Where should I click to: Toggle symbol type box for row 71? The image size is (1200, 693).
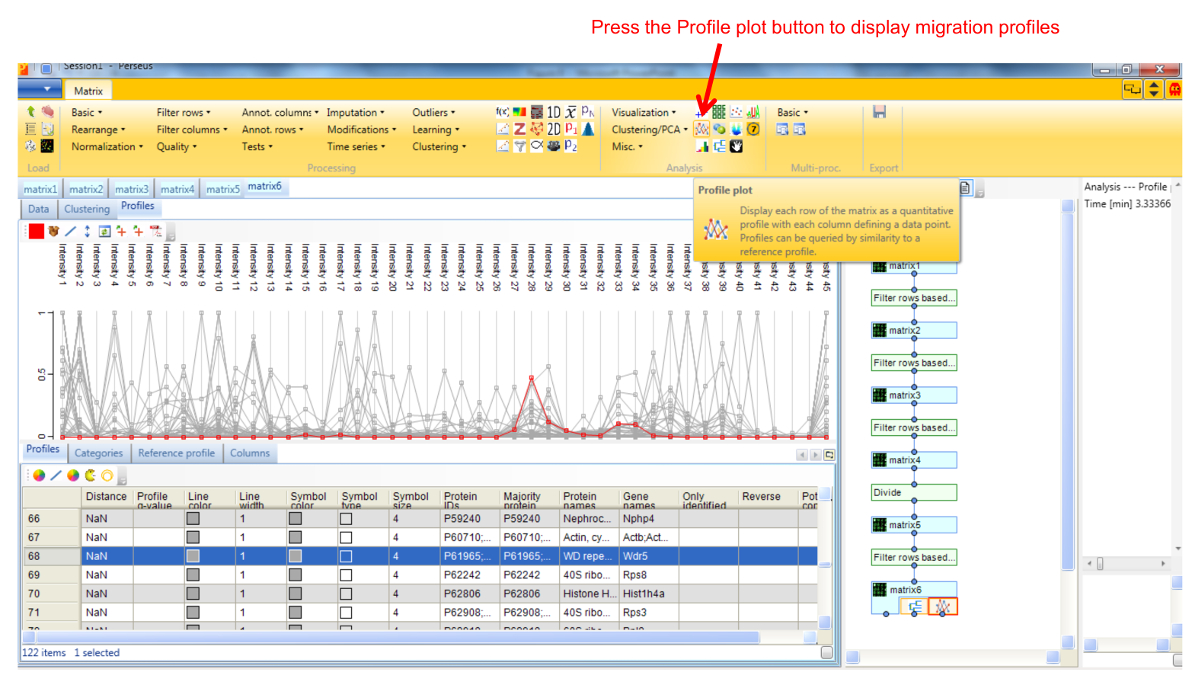(x=346, y=611)
